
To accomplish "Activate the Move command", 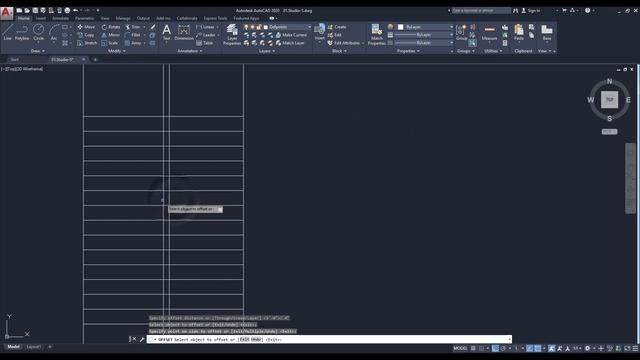I will coord(86,27).
